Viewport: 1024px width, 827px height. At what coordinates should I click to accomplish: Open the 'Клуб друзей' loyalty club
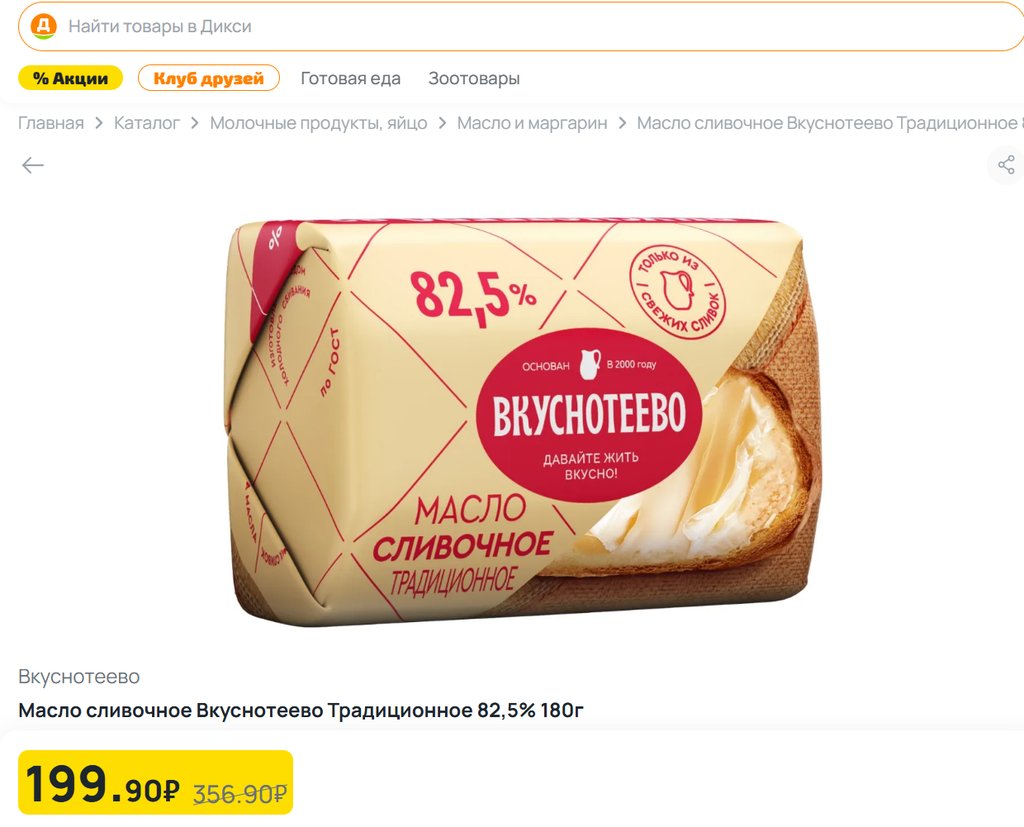209,78
